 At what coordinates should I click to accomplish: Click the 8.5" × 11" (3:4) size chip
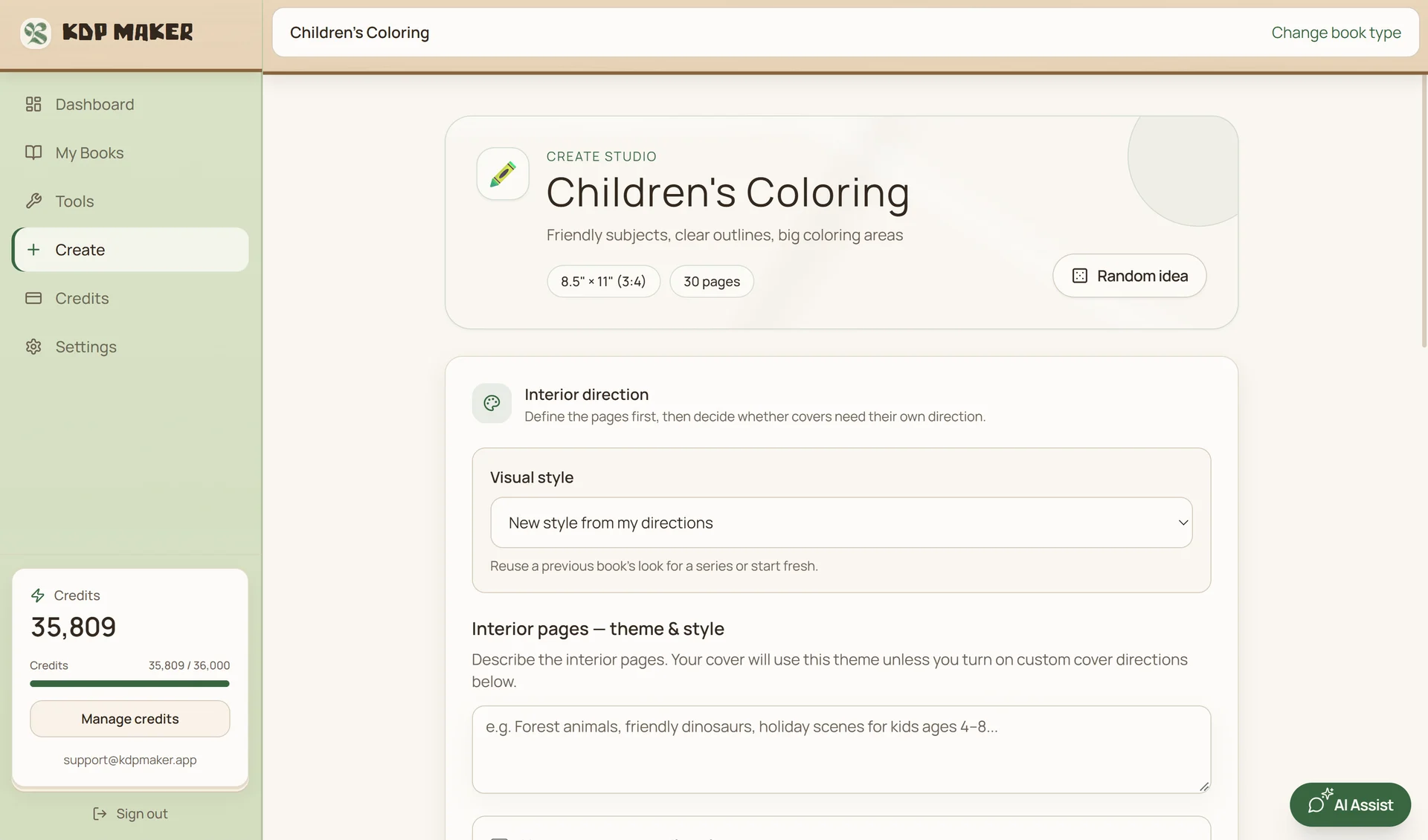[x=603, y=282]
